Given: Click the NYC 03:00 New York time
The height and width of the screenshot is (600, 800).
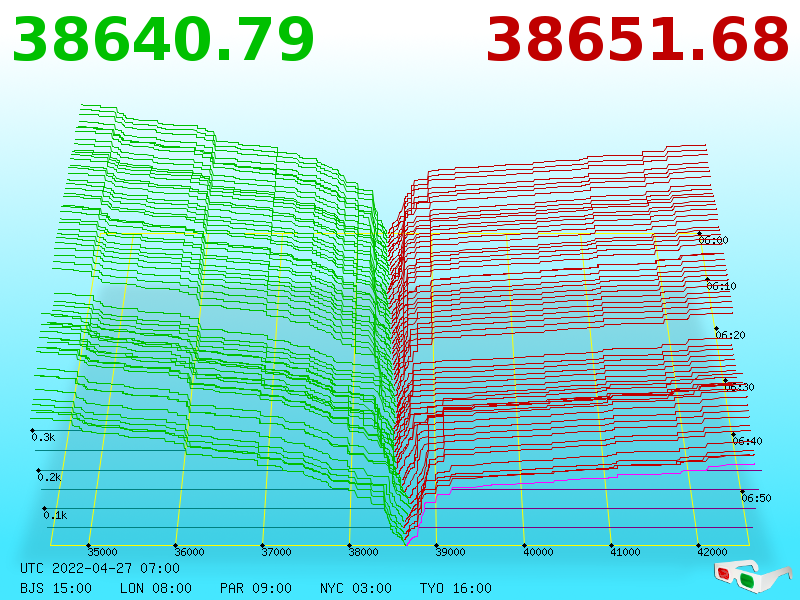Looking at the screenshot, I should [356, 588].
